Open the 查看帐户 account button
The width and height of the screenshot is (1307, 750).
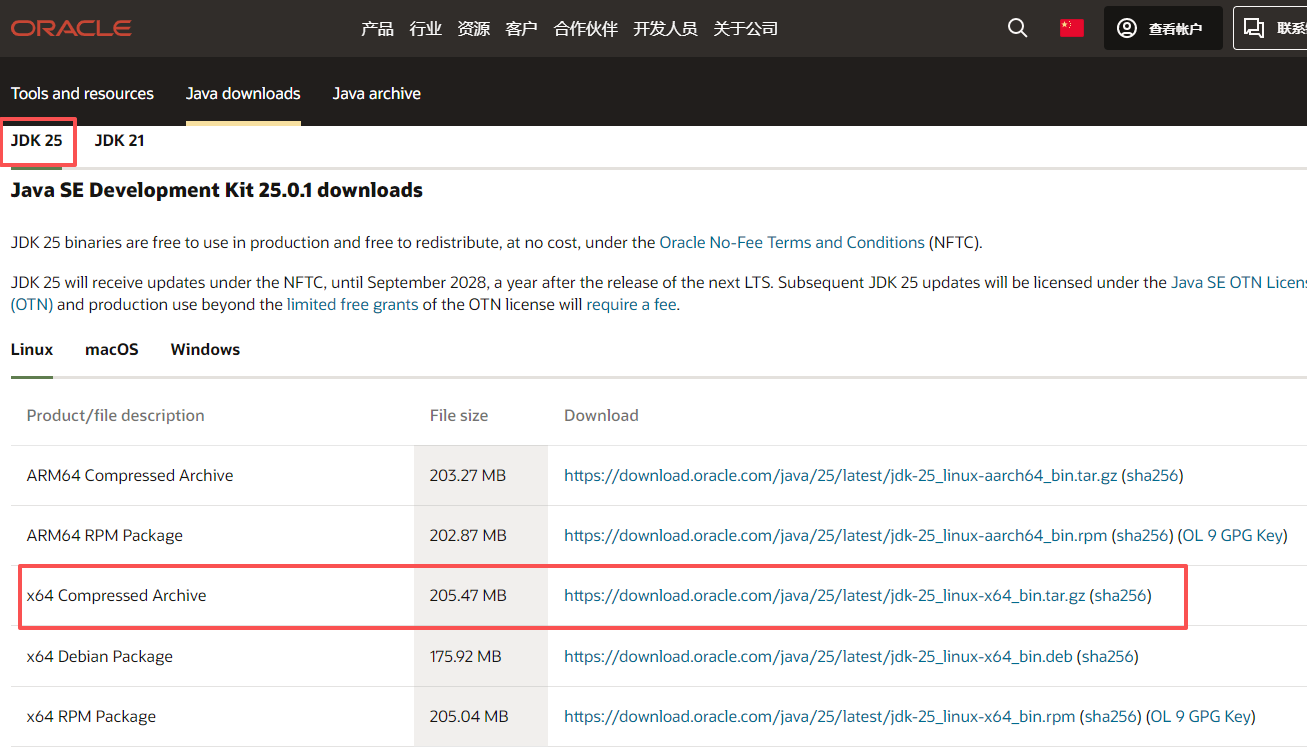click(1163, 28)
